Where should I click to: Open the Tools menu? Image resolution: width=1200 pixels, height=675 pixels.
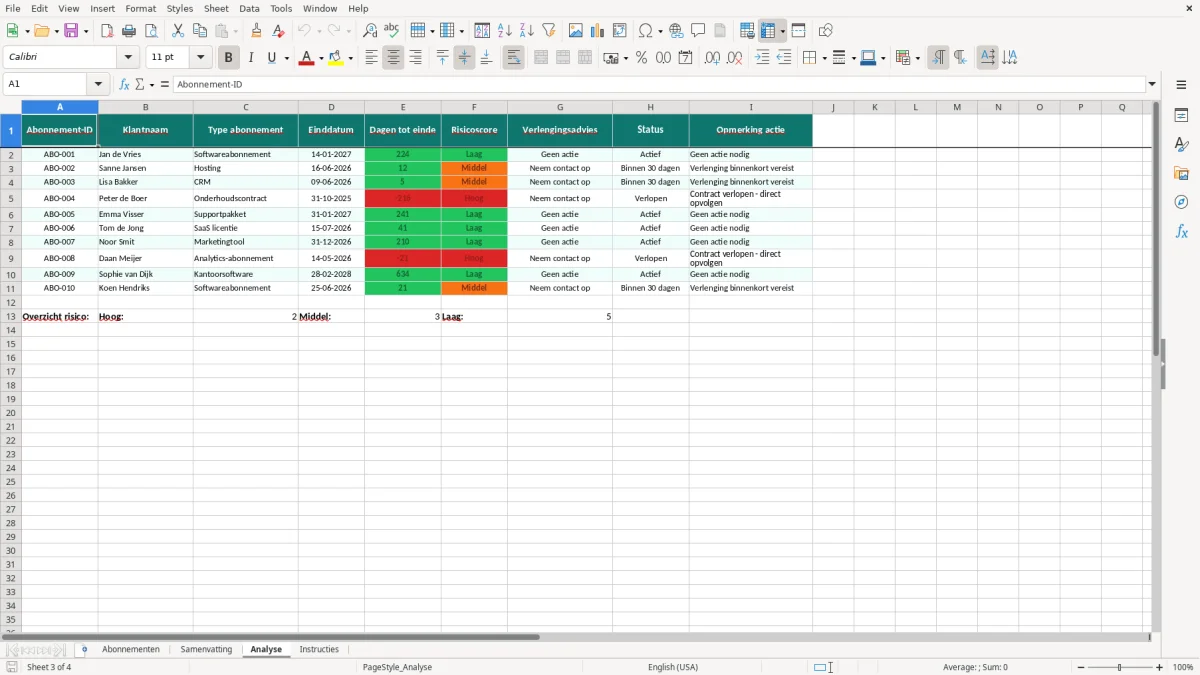[281, 8]
